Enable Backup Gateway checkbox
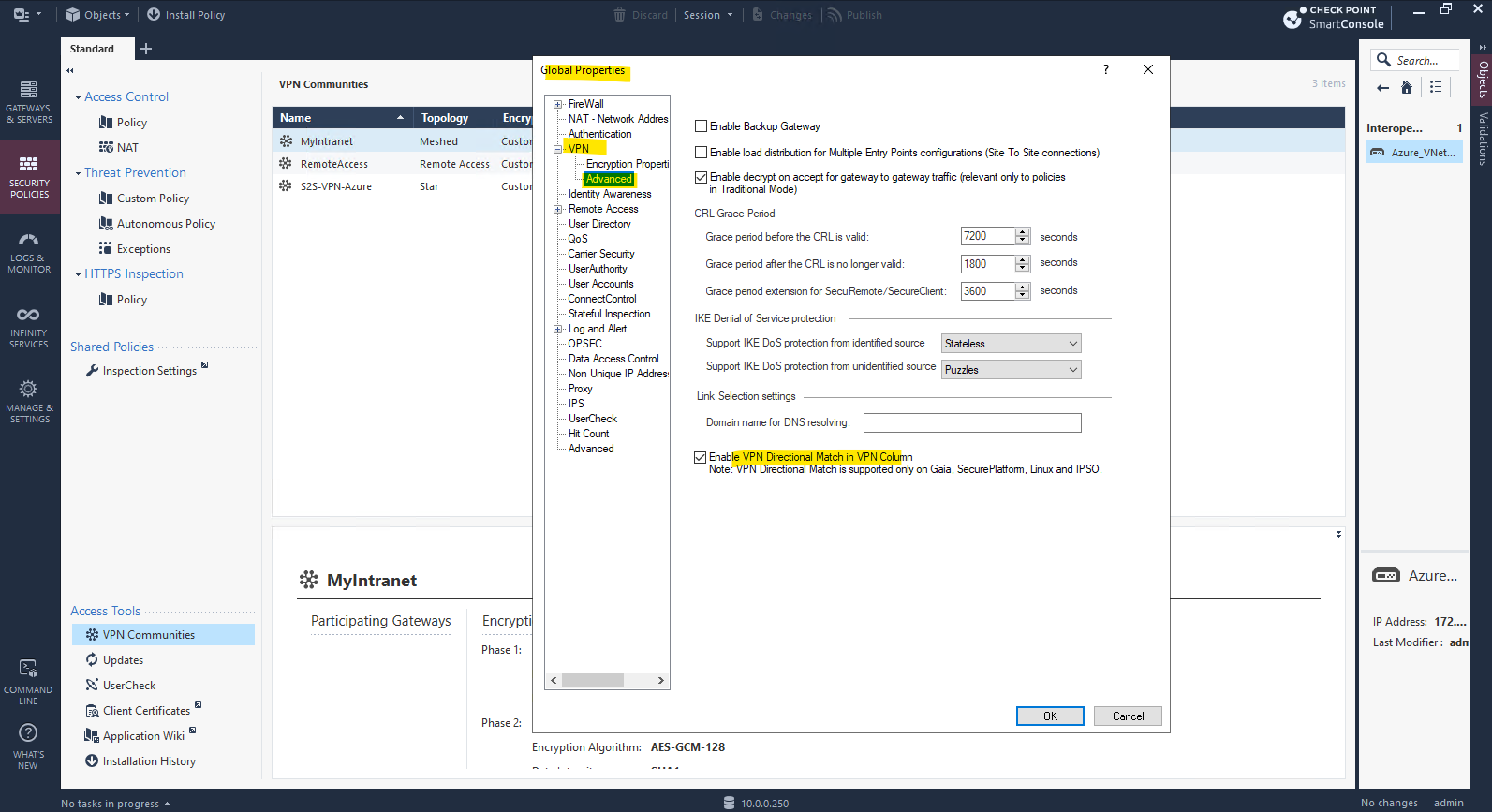This screenshot has width=1492, height=812. [x=701, y=126]
